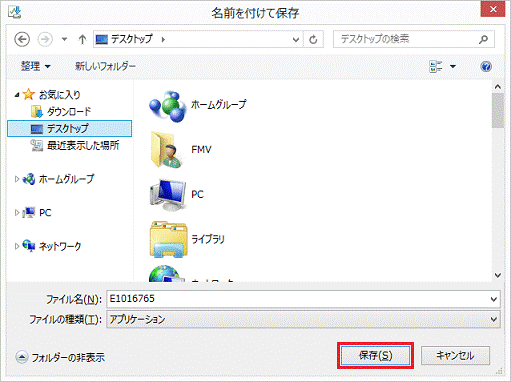Viewport: 511px width, 382px height.
Task: Click the Forward navigation arrow
Action: click(45, 39)
